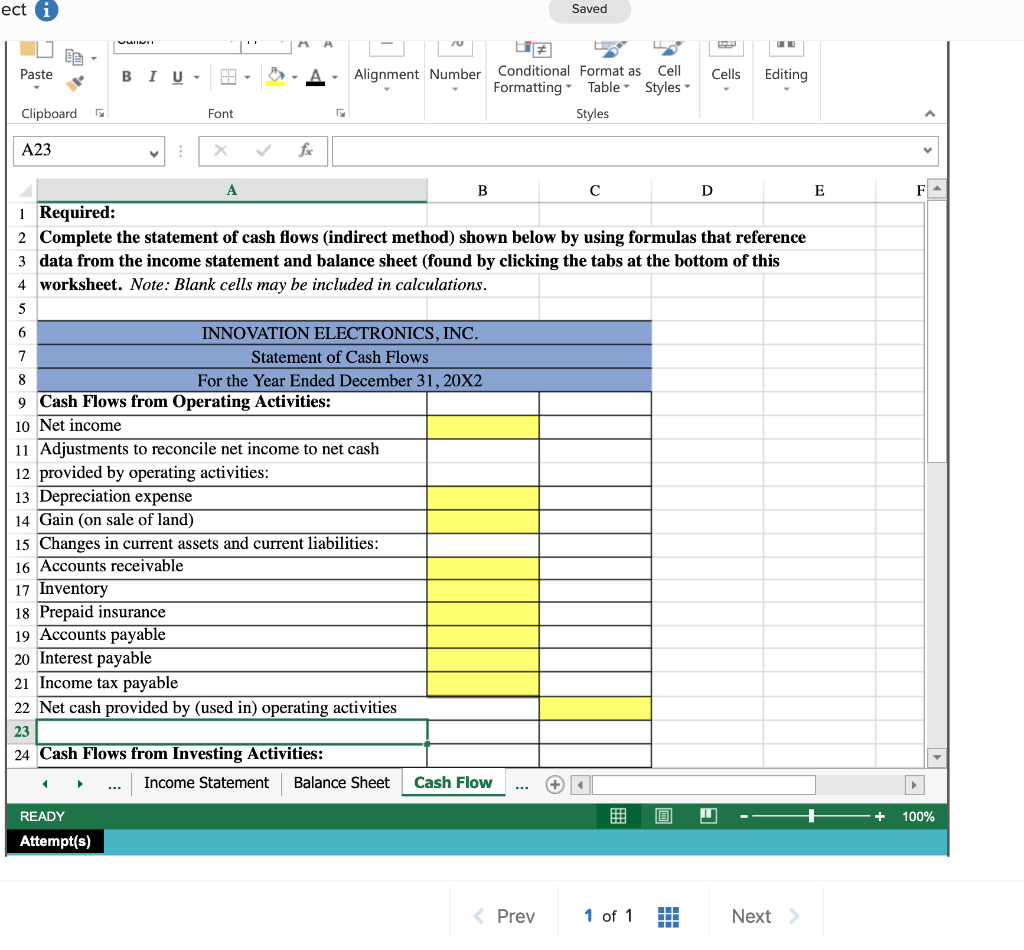The width and height of the screenshot is (1024, 950).
Task: Click the Insert Function fx icon
Action: point(305,150)
